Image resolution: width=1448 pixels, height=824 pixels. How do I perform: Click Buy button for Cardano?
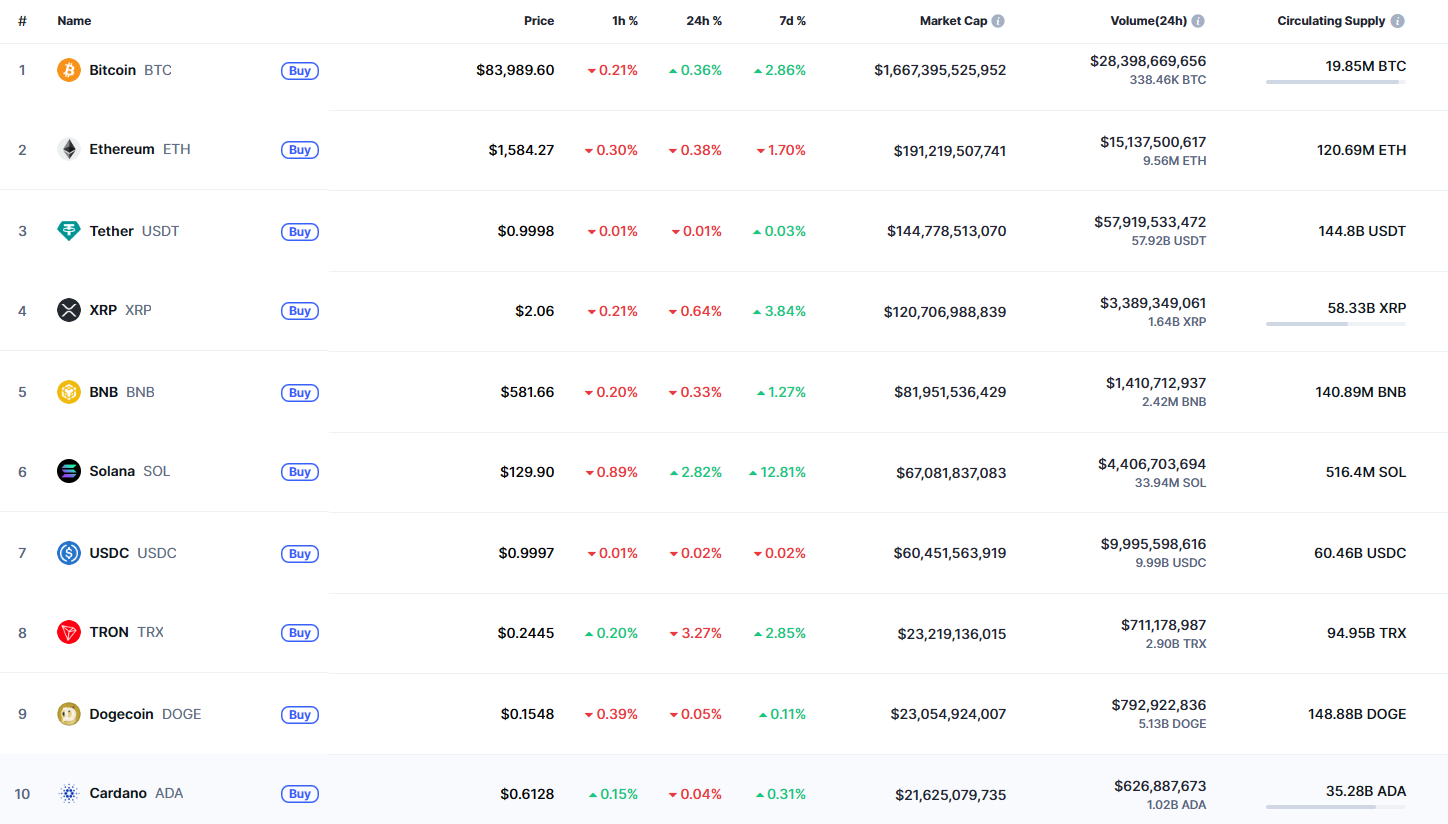(x=300, y=794)
